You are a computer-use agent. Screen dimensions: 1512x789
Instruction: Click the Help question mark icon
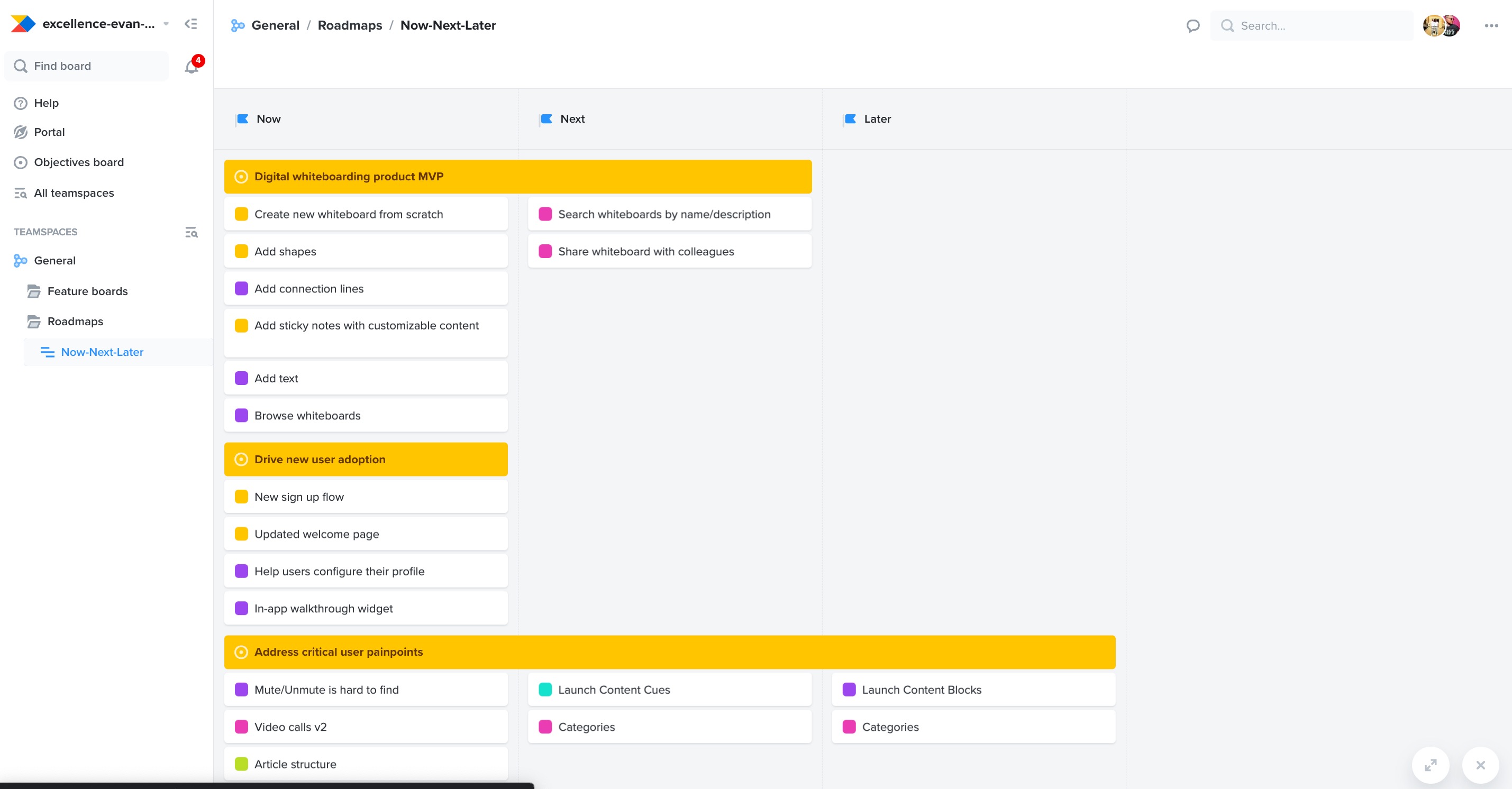21,103
